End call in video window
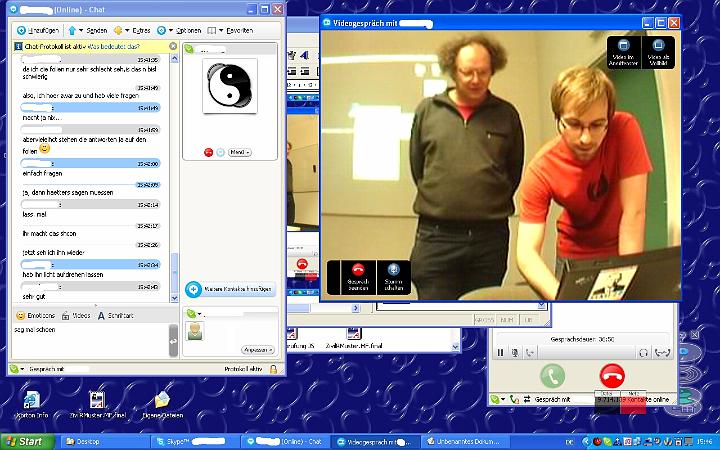Screen dimensions: 720x450 [x=358, y=277]
